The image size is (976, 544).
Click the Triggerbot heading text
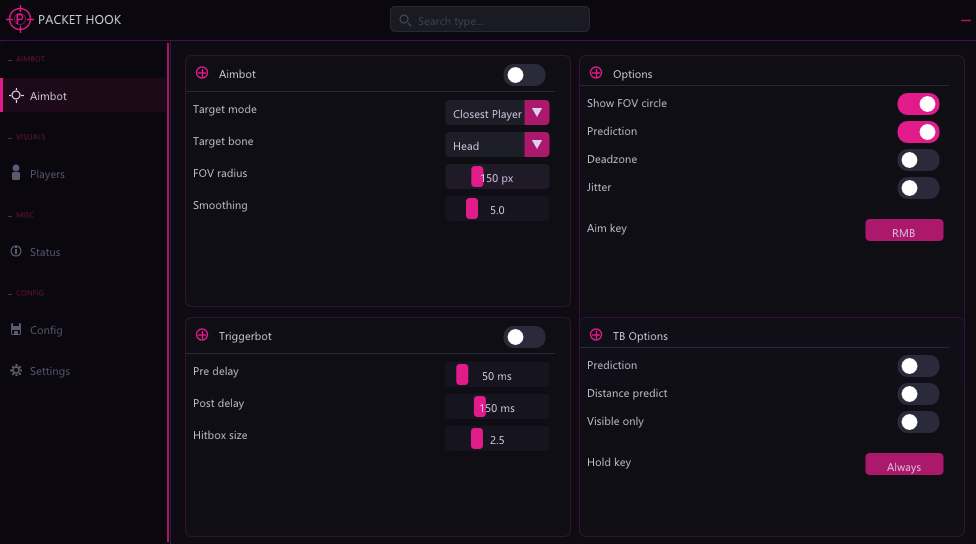245,336
